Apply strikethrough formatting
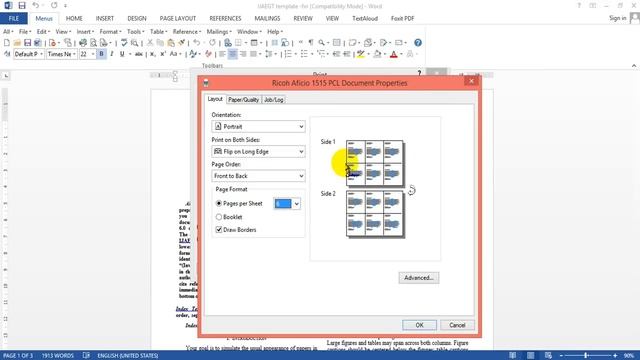This screenshot has width=640, height=360. coord(139,54)
